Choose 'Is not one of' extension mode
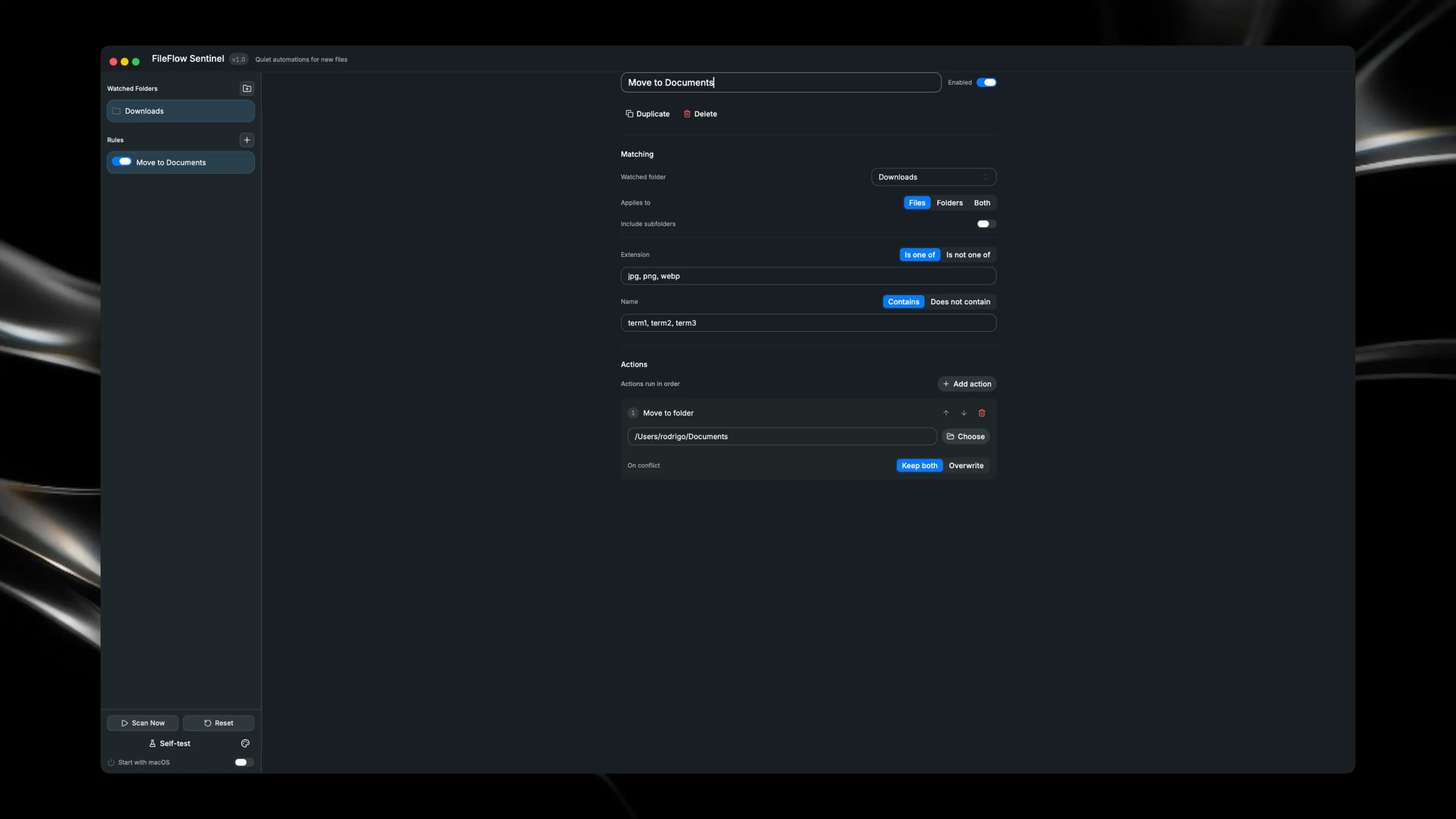This screenshot has width=1456, height=819. pyautogui.click(x=968, y=255)
